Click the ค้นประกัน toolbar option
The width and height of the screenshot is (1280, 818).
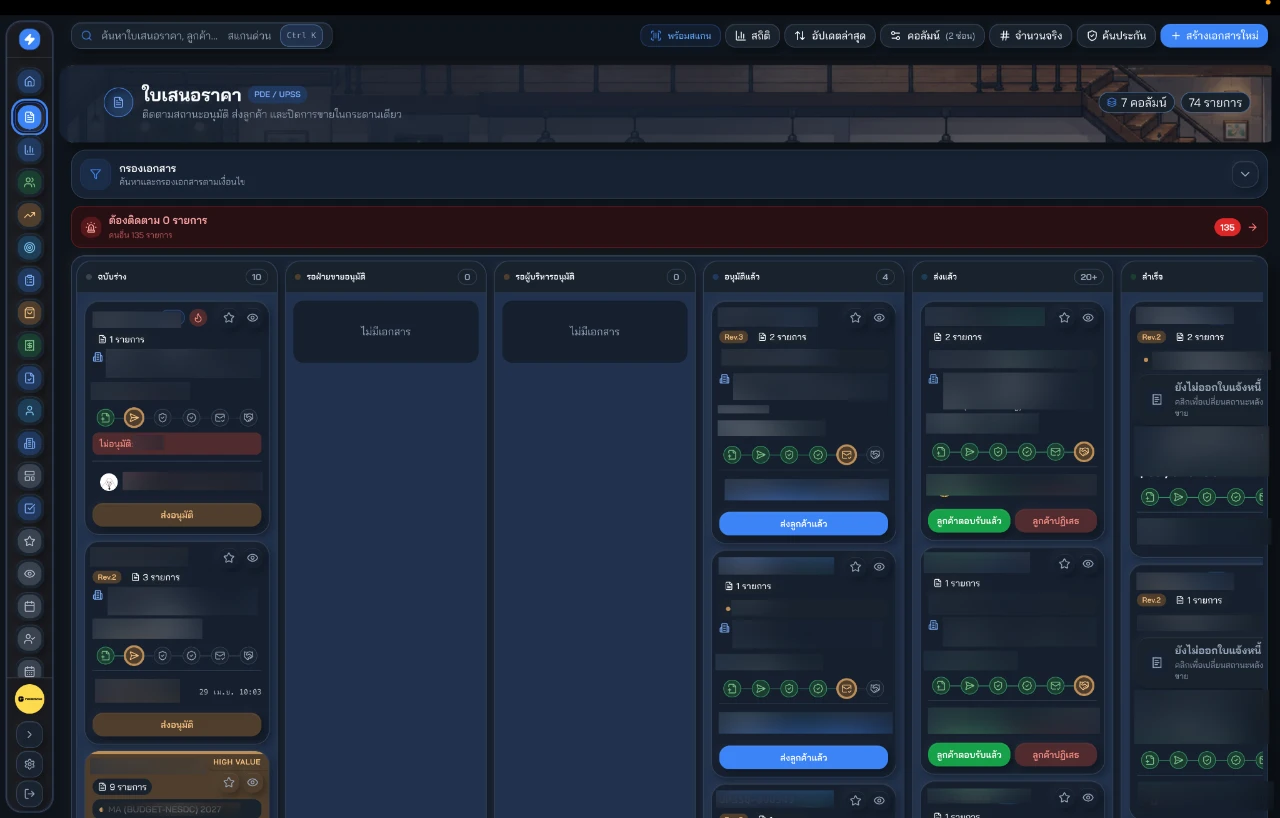click(x=1115, y=36)
